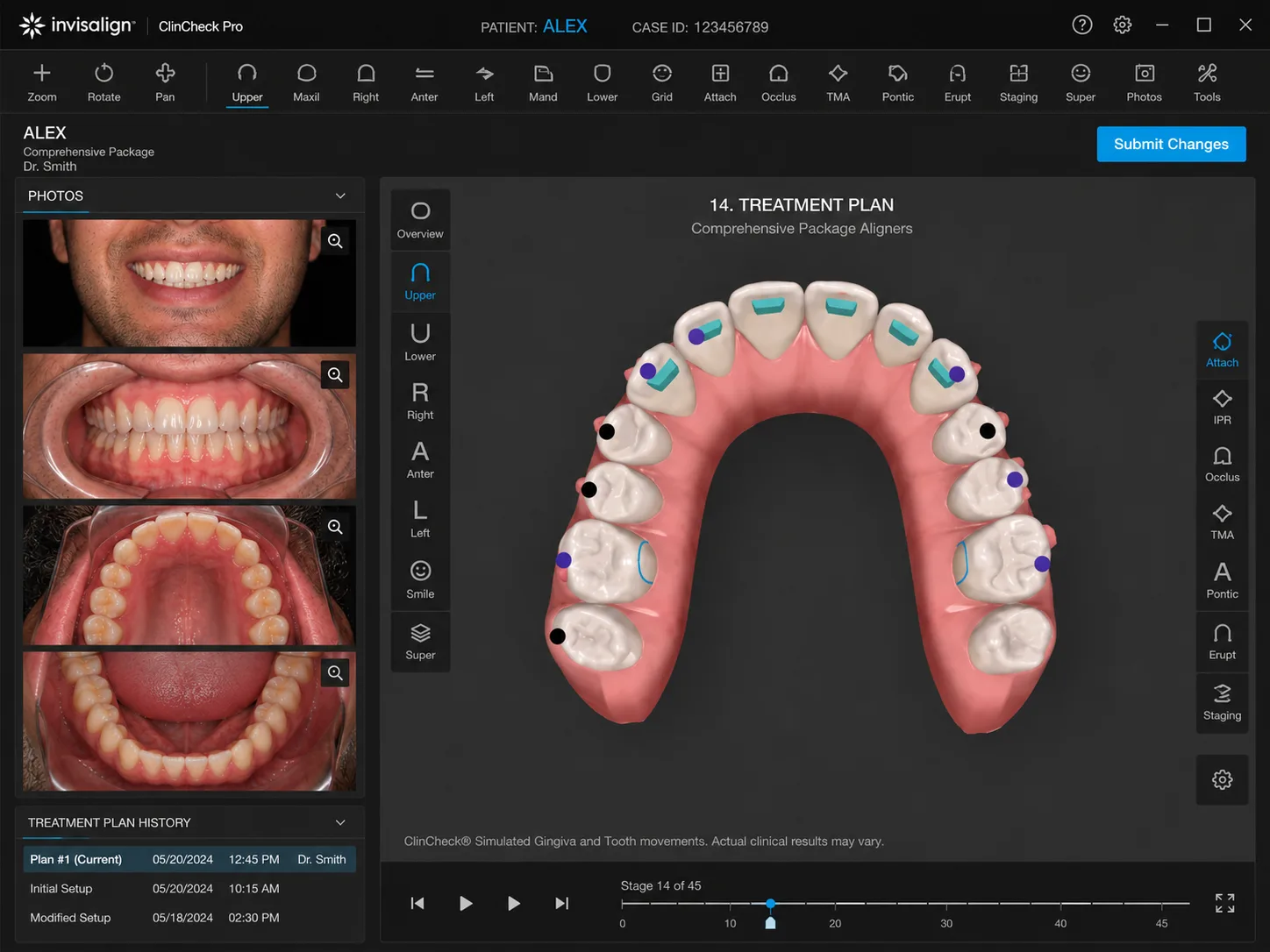Jump to last stage
The image size is (1270, 952).
(562, 903)
